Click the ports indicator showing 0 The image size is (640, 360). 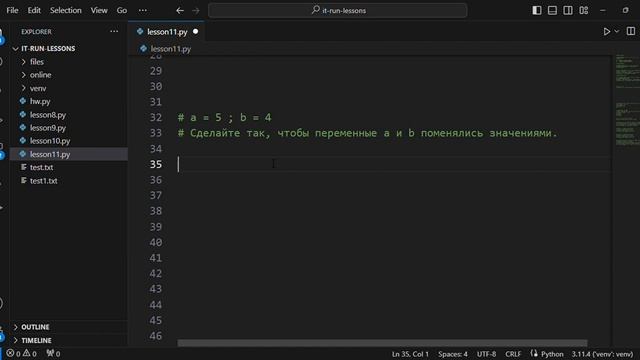point(53,353)
